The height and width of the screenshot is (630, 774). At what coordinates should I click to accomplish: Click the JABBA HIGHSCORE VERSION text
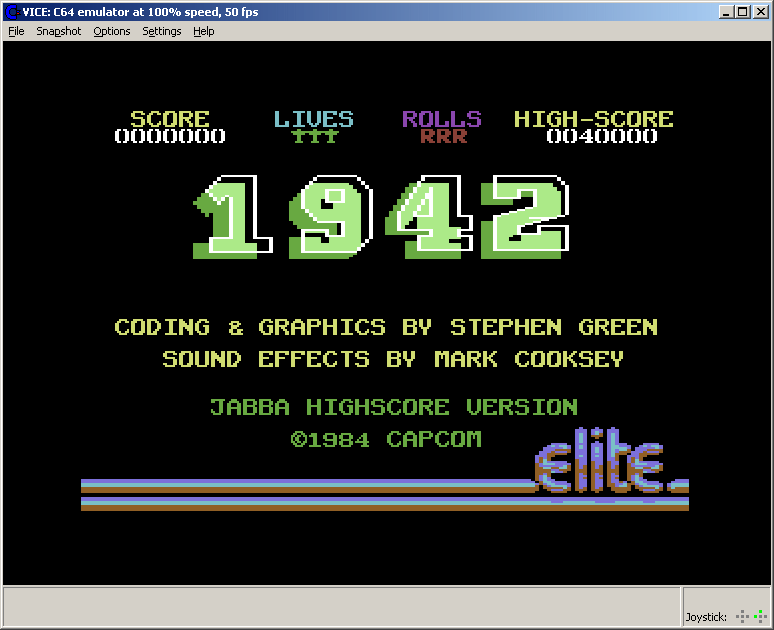[393, 407]
